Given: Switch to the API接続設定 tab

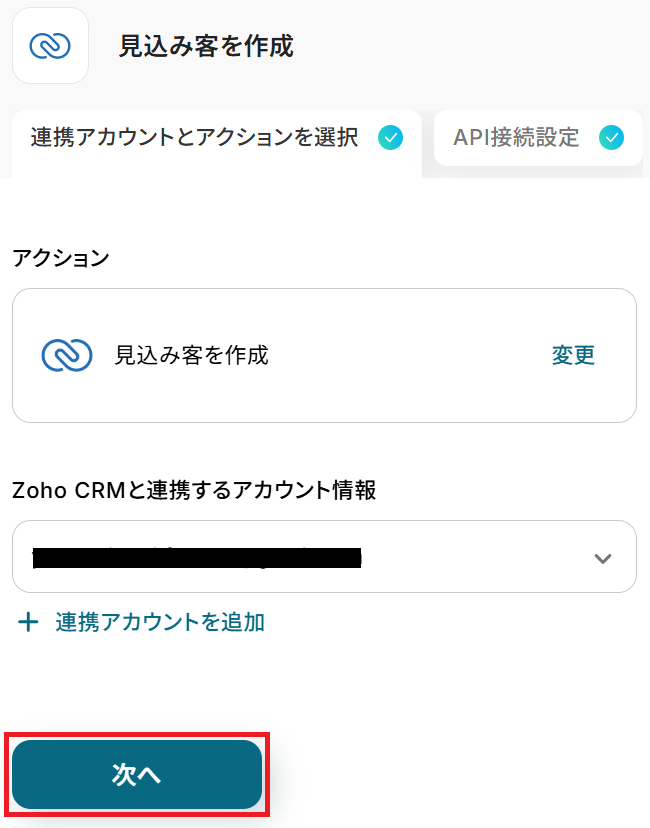Looking at the screenshot, I should coord(516,138).
